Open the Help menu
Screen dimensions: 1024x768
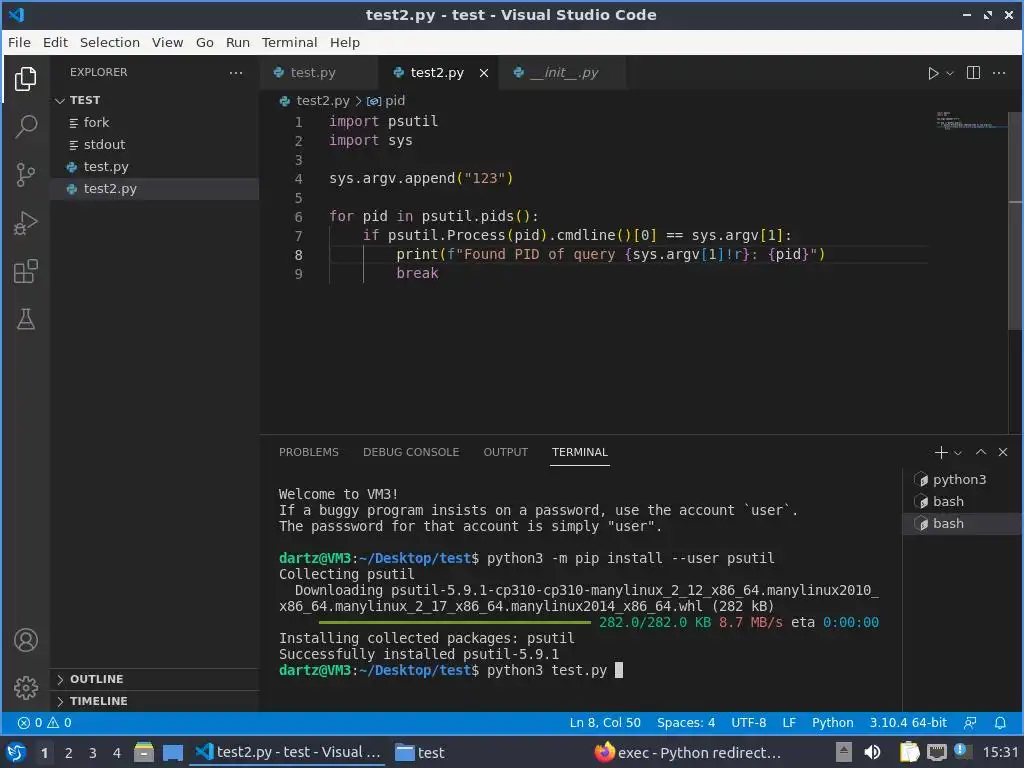pos(344,42)
